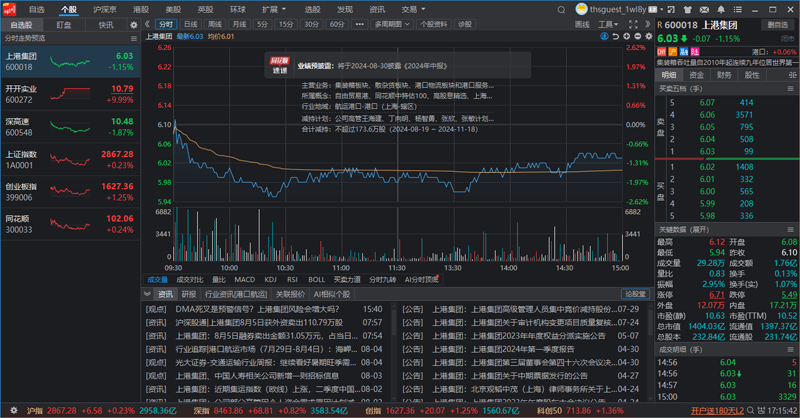
Task: Select 开开实业 600272 in watchlist
Action: coord(70,94)
